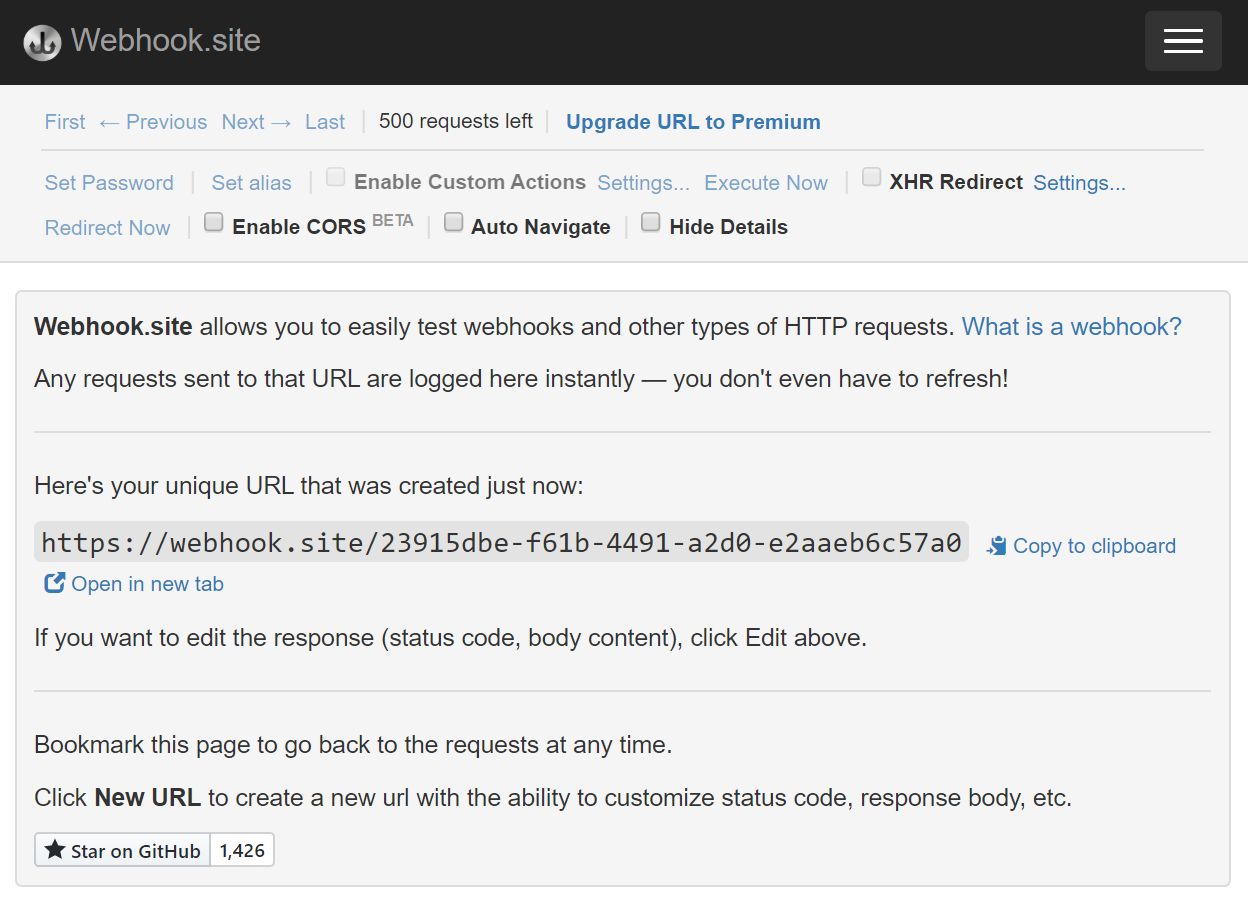This screenshot has width=1248, height=902.
Task: Open the What is a webhook? link
Action: pos(1072,327)
